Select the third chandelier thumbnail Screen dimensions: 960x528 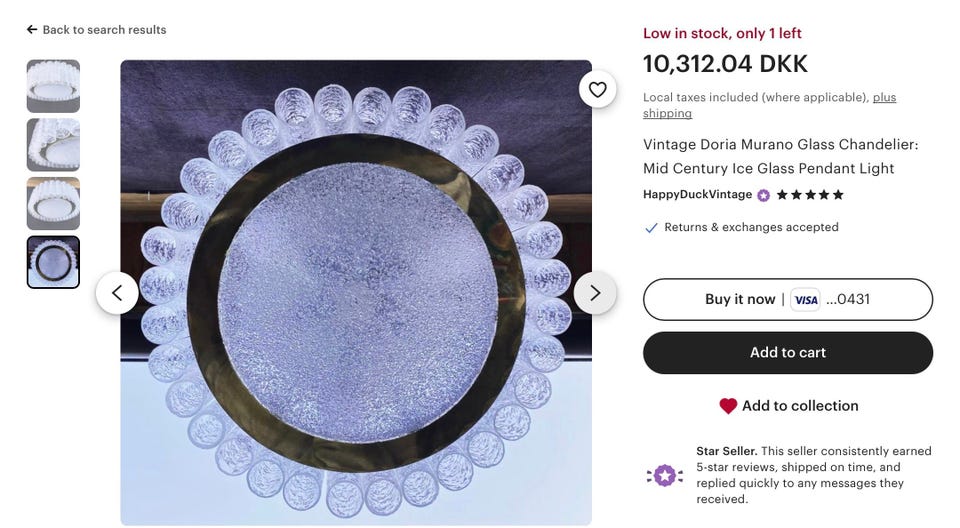click(x=53, y=204)
